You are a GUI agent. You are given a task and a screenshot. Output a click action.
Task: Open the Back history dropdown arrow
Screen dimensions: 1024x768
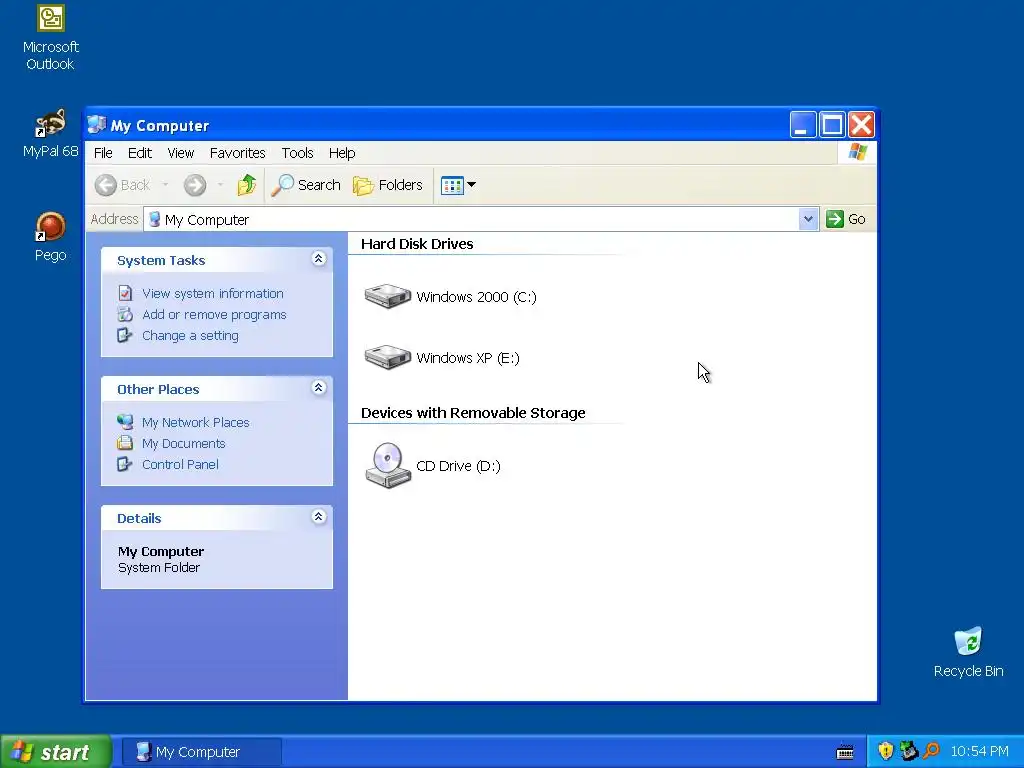pyautogui.click(x=165, y=185)
